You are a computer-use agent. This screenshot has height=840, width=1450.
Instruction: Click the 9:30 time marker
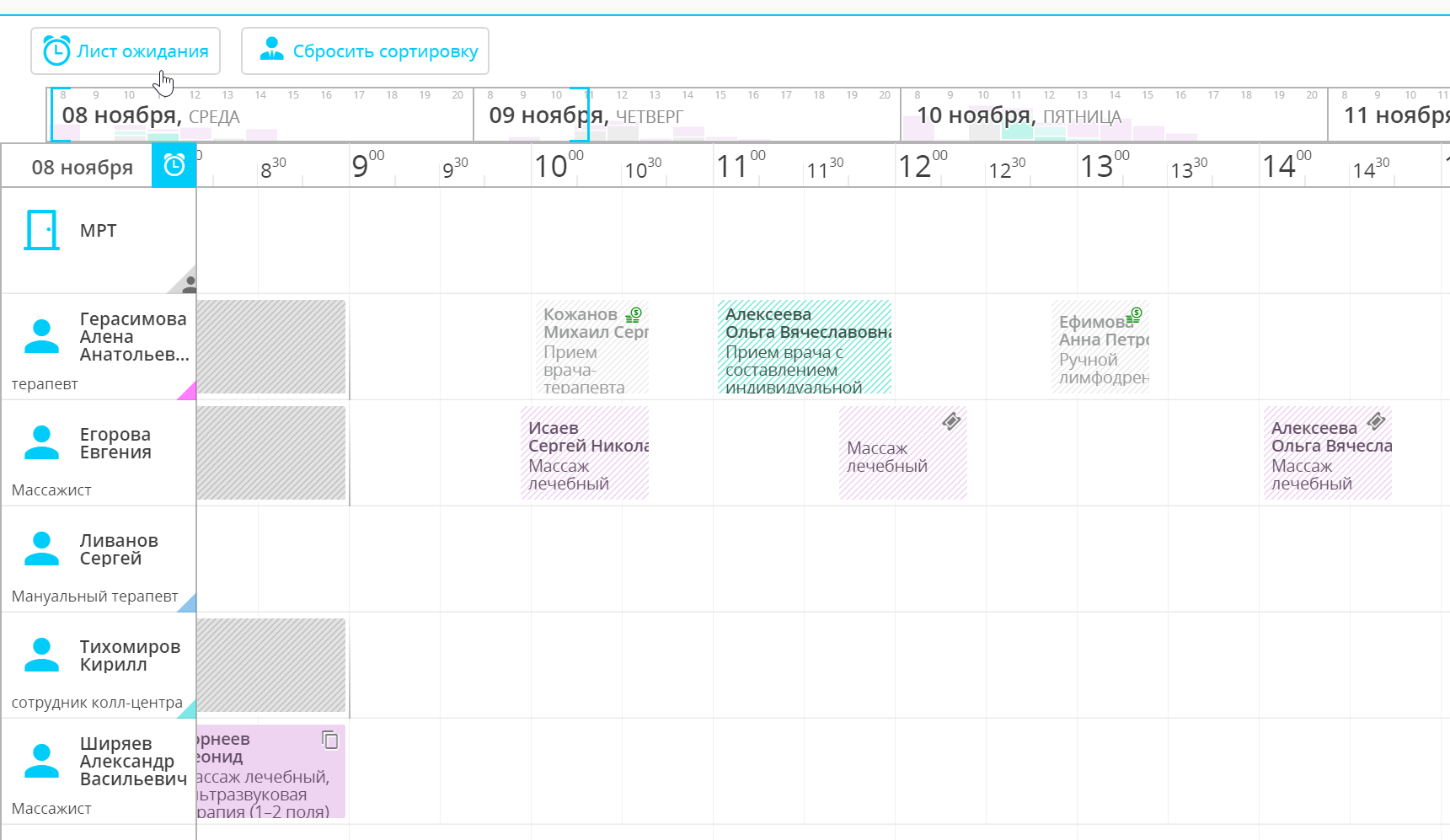click(455, 168)
